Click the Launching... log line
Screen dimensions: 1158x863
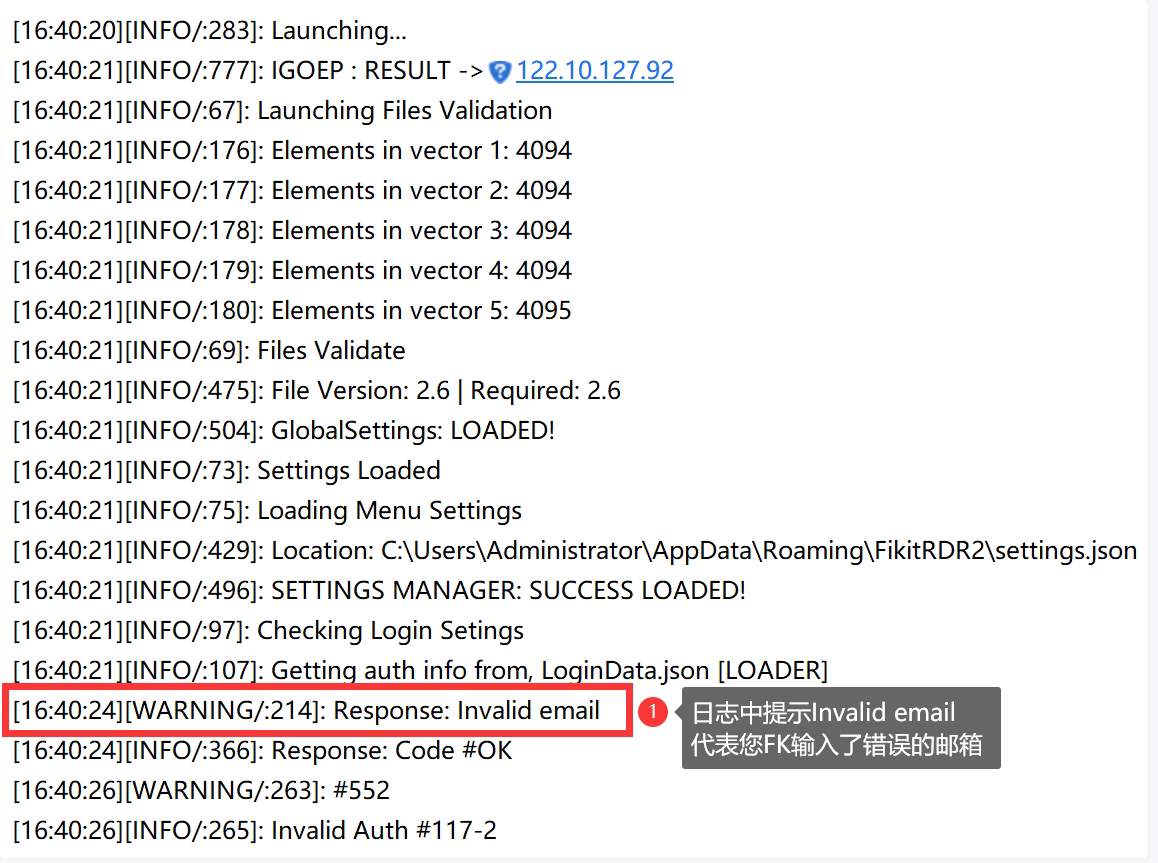pos(210,30)
